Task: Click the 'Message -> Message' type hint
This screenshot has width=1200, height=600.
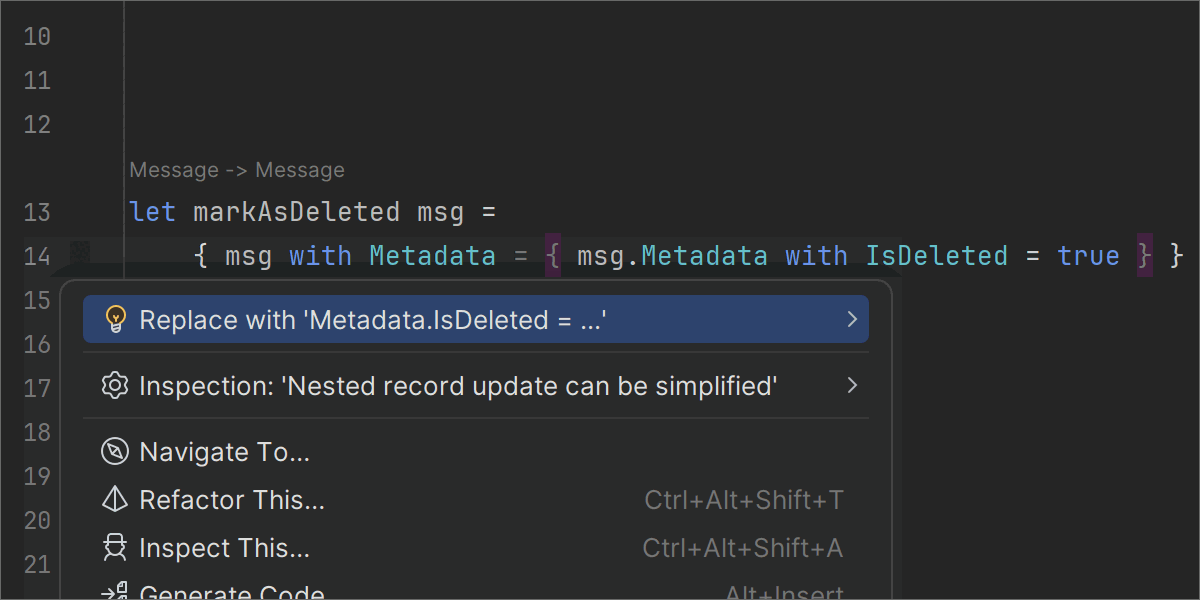Action: click(237, 170)
